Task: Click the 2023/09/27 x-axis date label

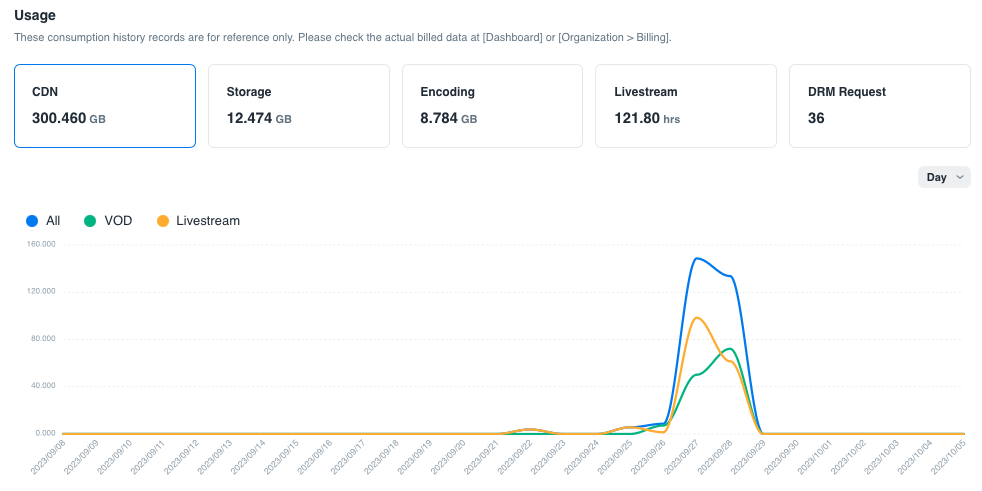Action: point(685,459)
